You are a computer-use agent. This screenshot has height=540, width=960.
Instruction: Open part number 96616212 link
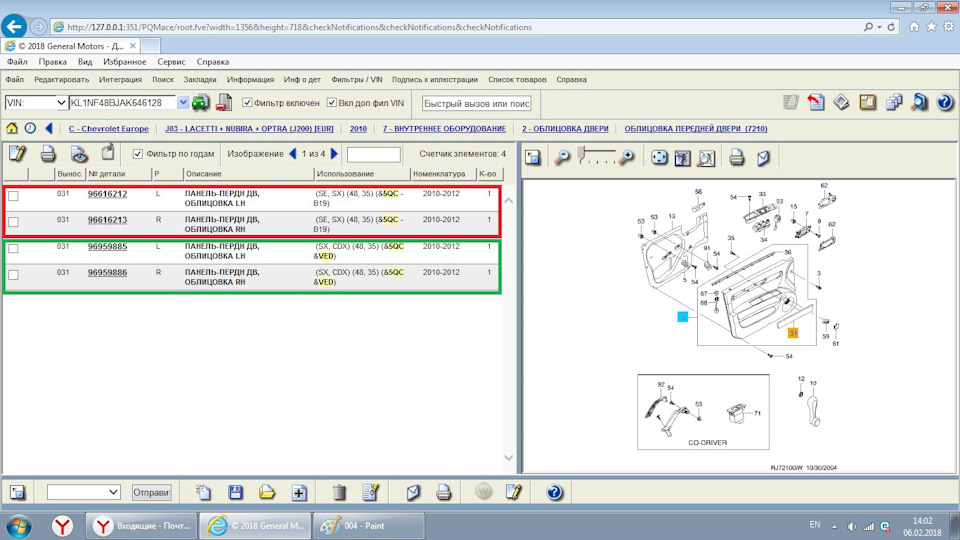pos(107,193)
